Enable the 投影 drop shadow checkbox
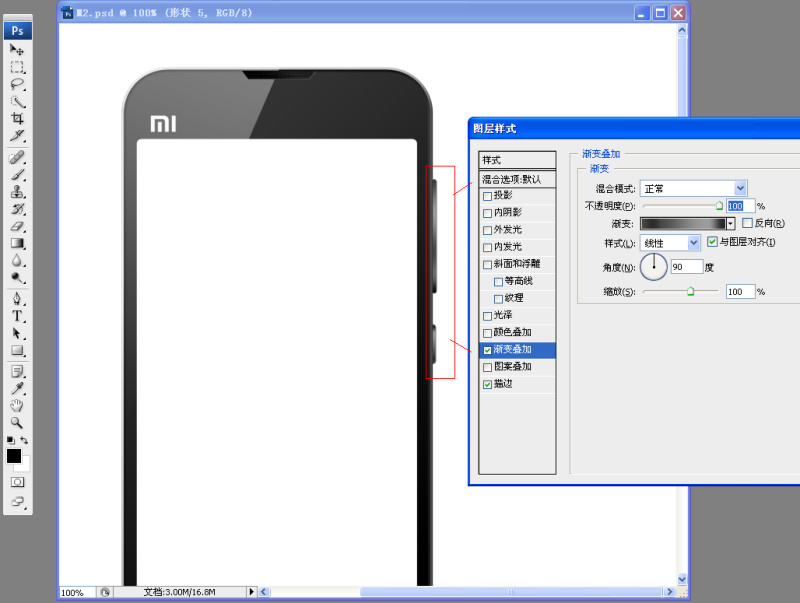 pyautogui.click(x=487, y=196)
